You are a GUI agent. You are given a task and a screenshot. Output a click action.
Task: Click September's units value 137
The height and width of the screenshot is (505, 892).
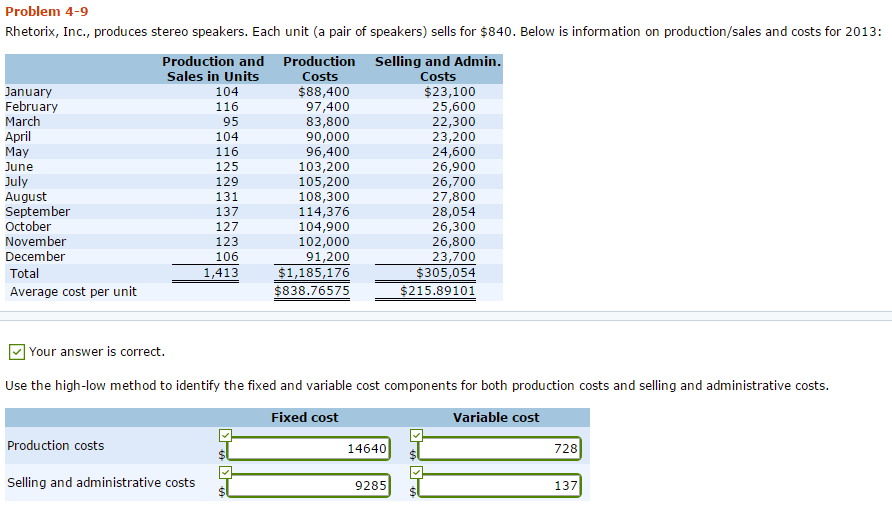227,212
